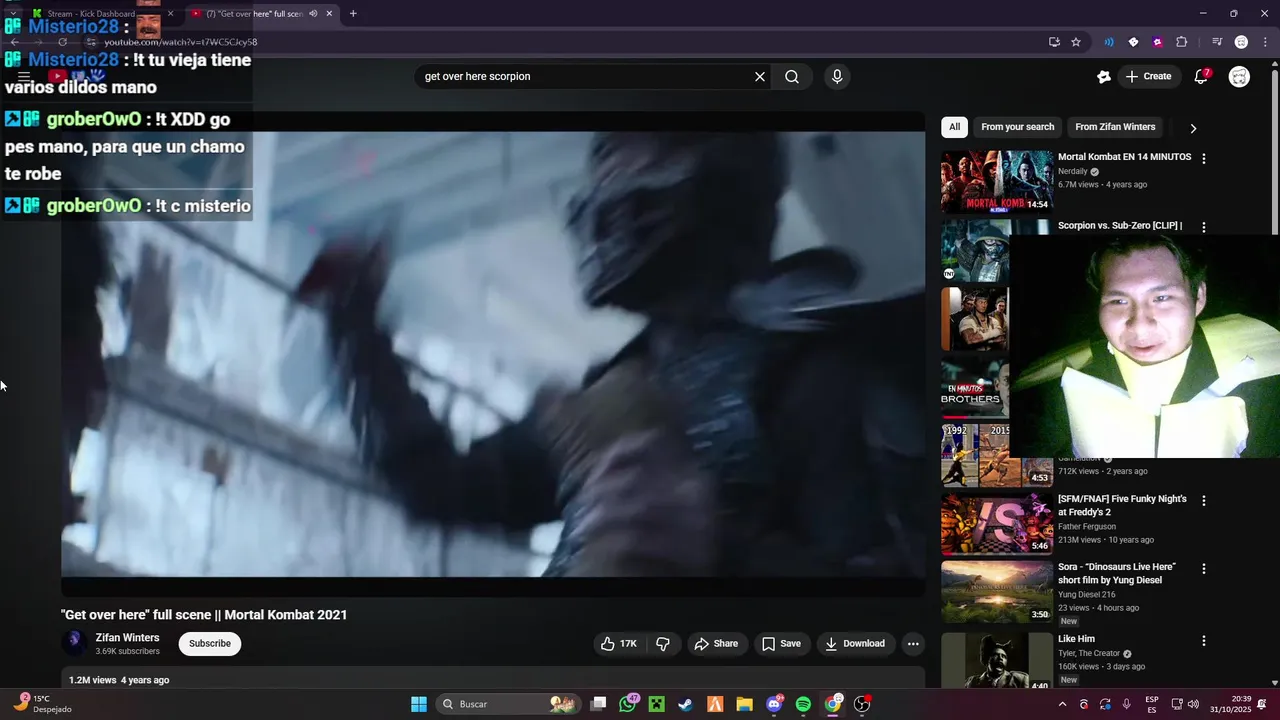Click the star-shaped icon left of Create
Screen dimensions: 1280x720
pyautogui.click(x=1104, y=77)
